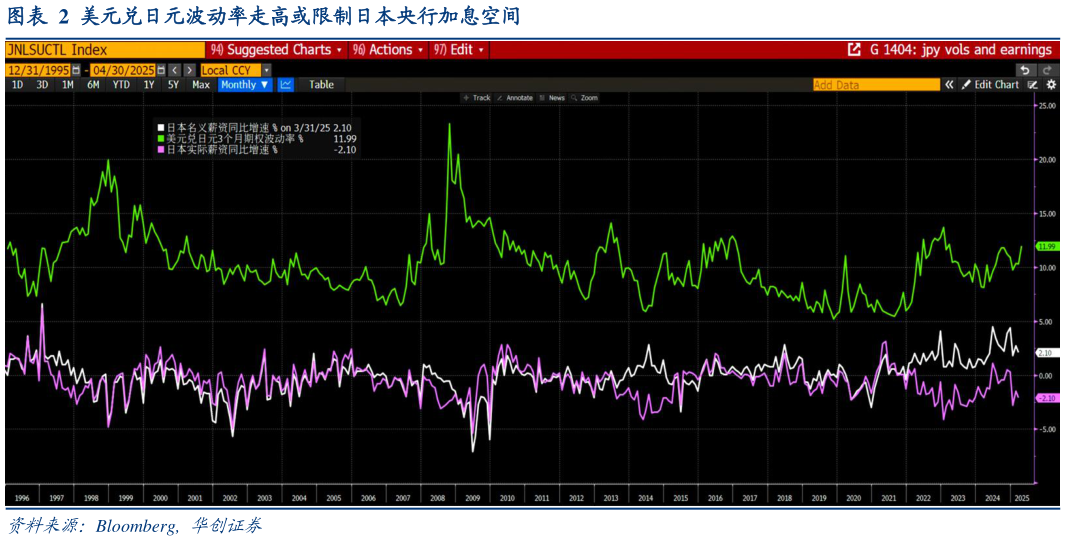Image resolution: width=1066 pixels, height=541 pixels.
Task: Click the Add Data input field
Action: (875, 85)
